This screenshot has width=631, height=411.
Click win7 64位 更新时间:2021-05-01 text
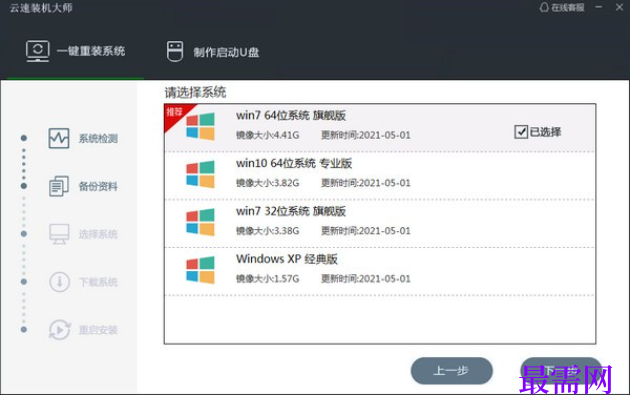[x=366, y=135]
